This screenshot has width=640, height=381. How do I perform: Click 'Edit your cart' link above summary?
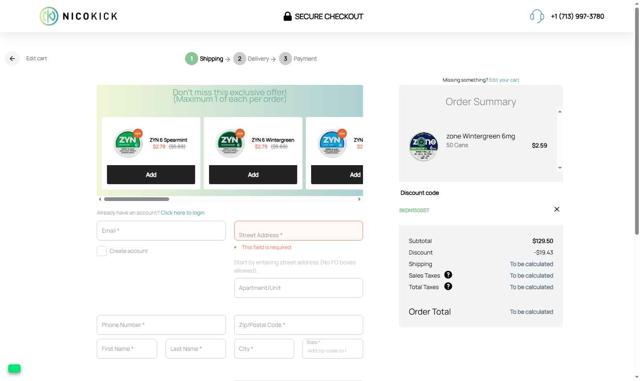click(504, 80)
